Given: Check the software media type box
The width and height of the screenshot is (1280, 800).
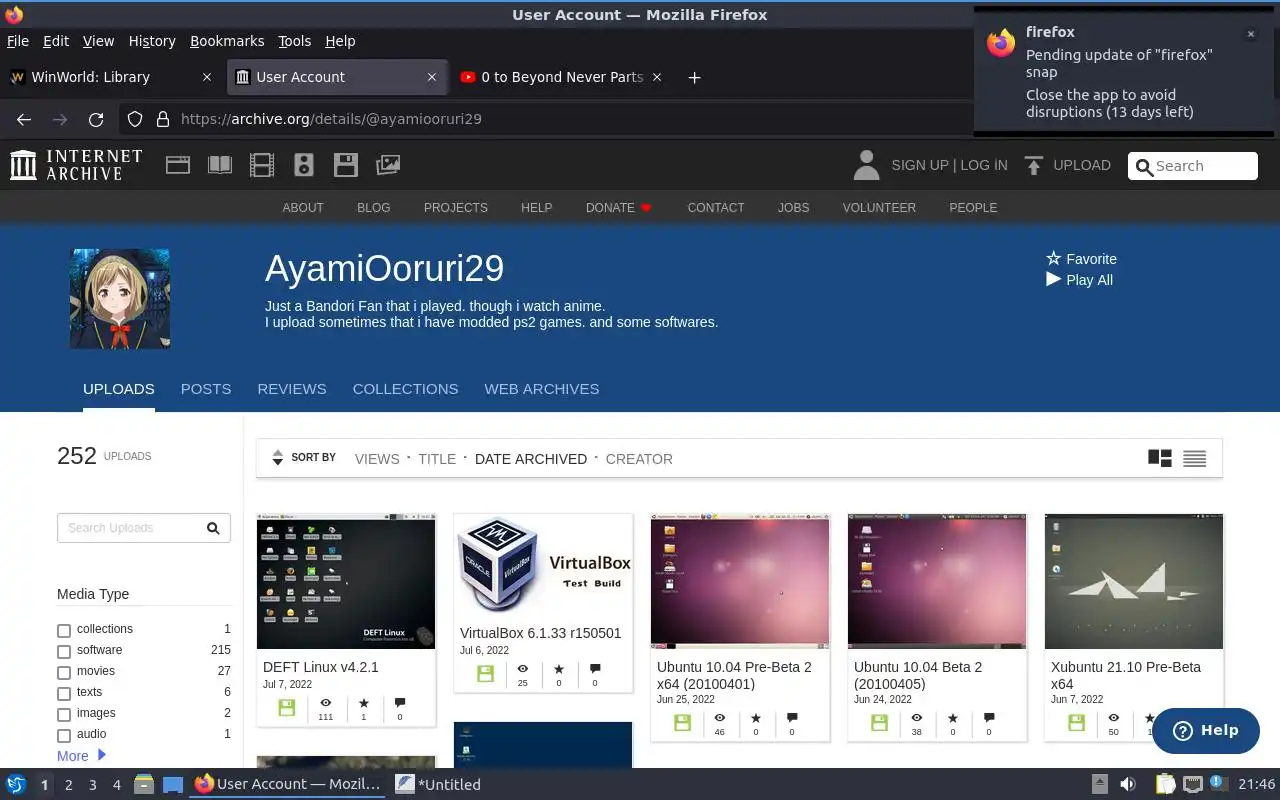Looking at the screenshot, I should point(64,651).
